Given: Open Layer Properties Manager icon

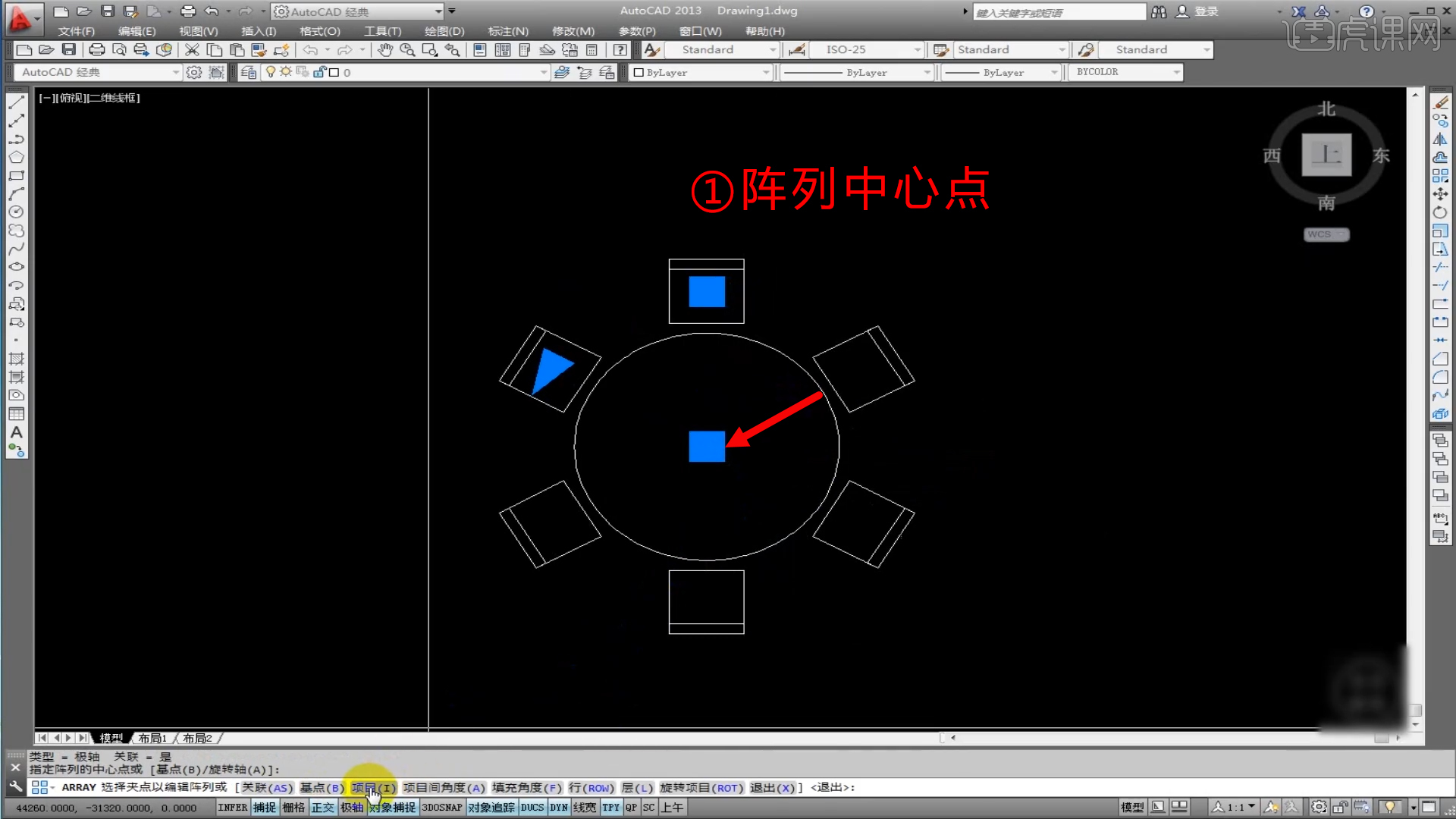Looking at the screenshot, I should (249, 72).
